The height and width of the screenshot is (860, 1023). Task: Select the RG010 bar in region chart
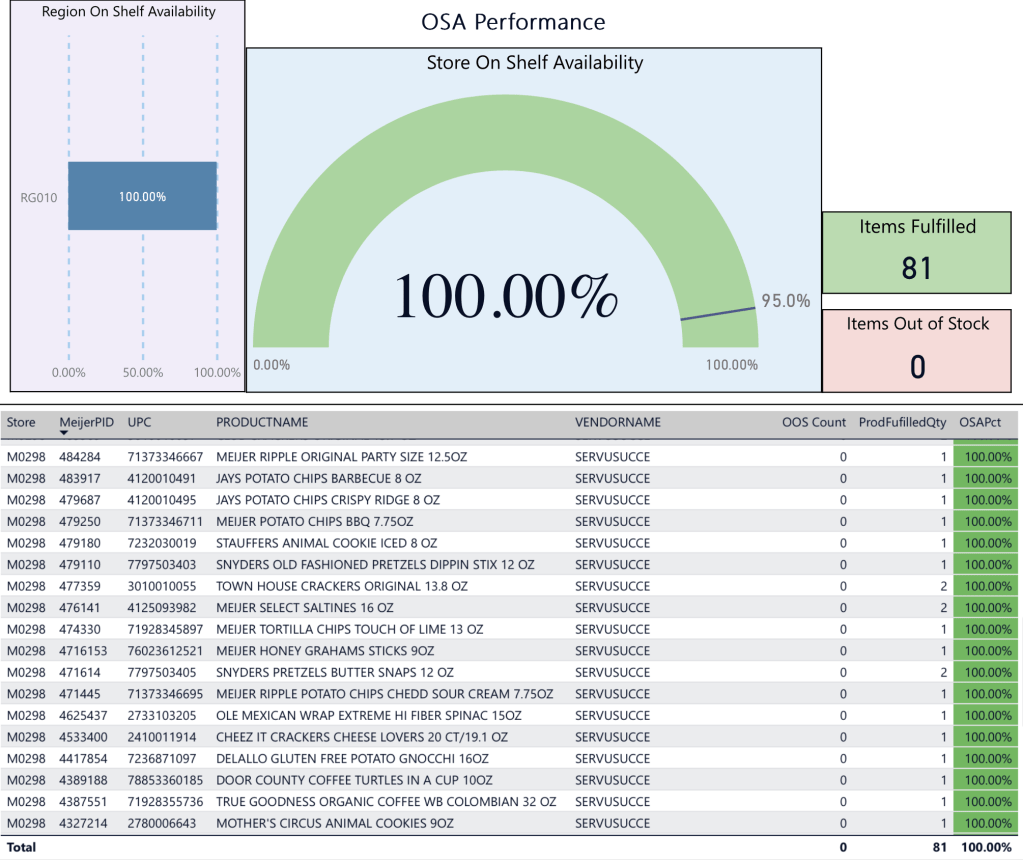tap(143, 196)
